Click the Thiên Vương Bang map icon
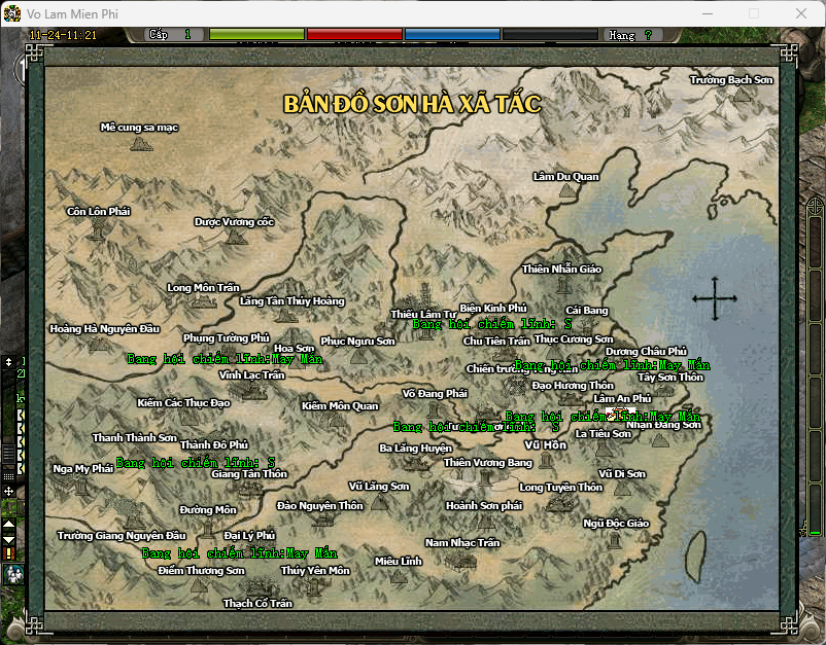The height and width of the screenshot is (645, 826). [487, 478]
